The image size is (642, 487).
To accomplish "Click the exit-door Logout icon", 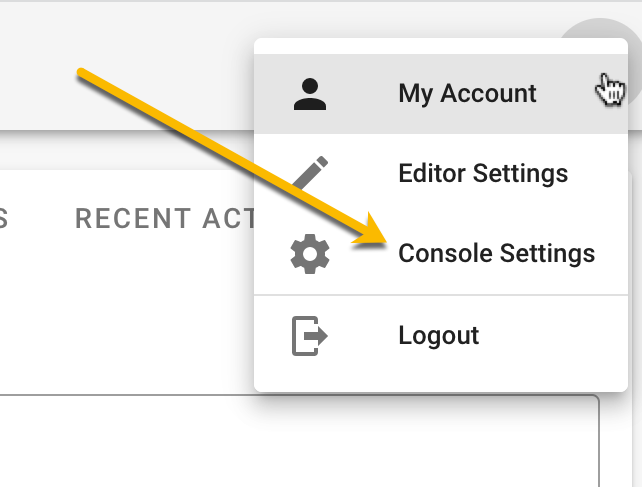I will point(310,336).
